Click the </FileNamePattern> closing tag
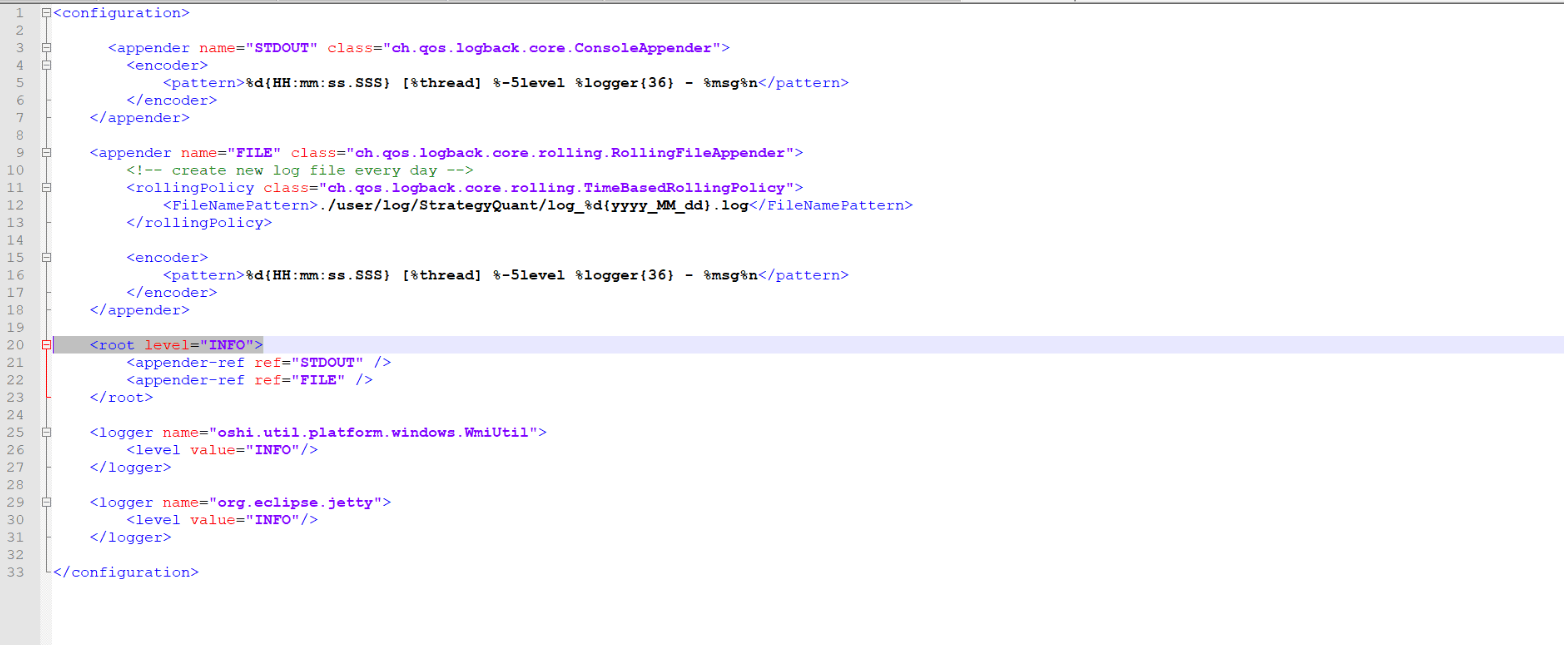 tap(830, 205)
